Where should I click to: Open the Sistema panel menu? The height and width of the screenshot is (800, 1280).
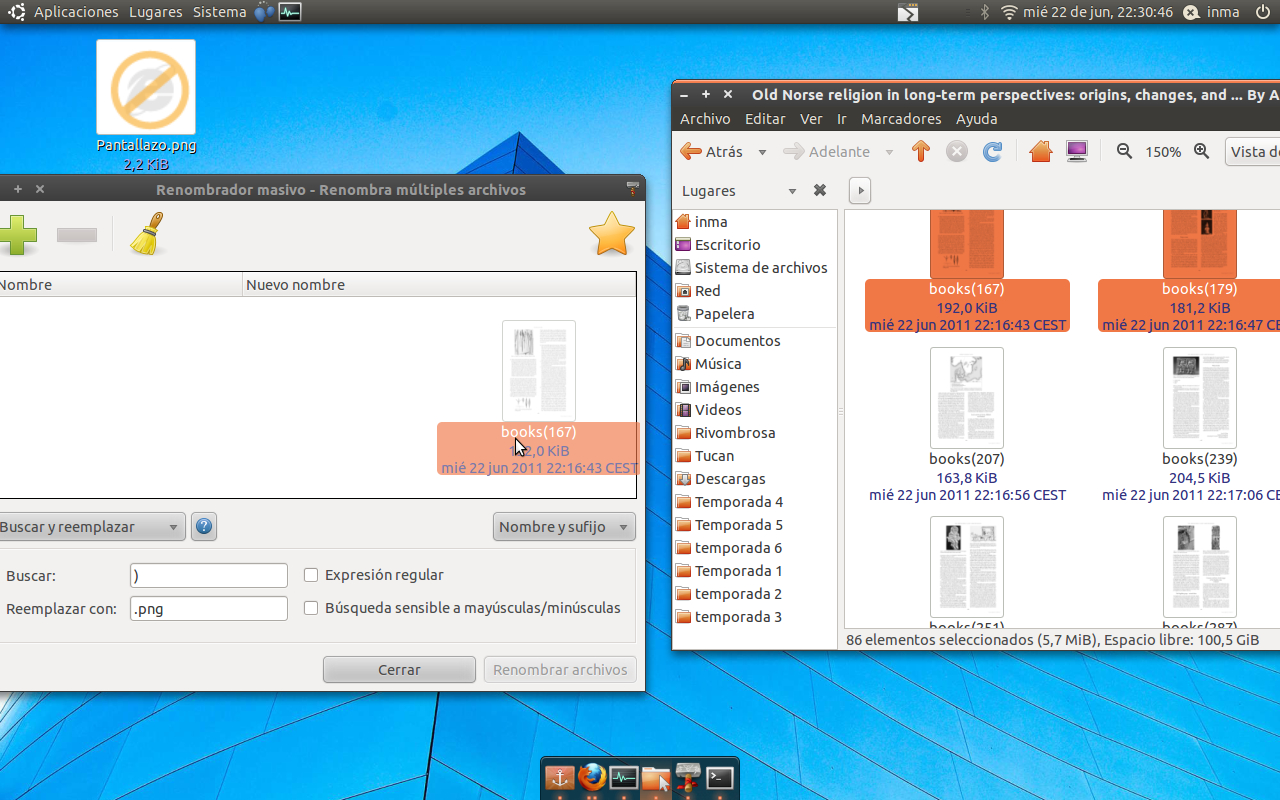coord(219,12)
